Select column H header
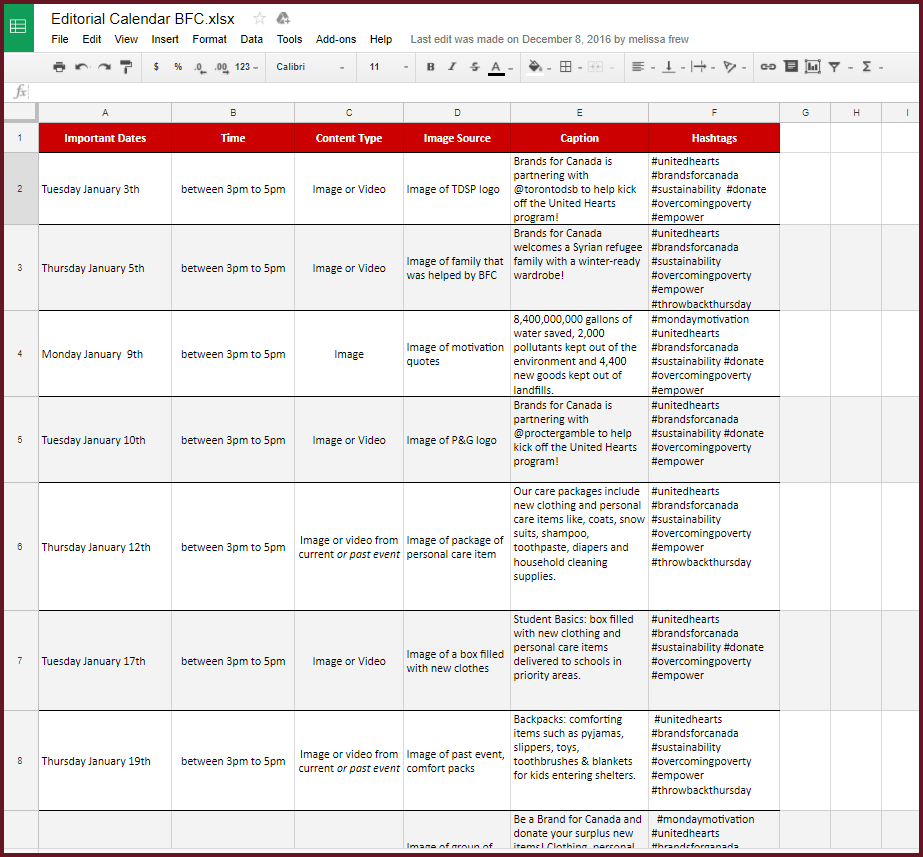The height and width of the screenshot is (857, 923). 856,112
